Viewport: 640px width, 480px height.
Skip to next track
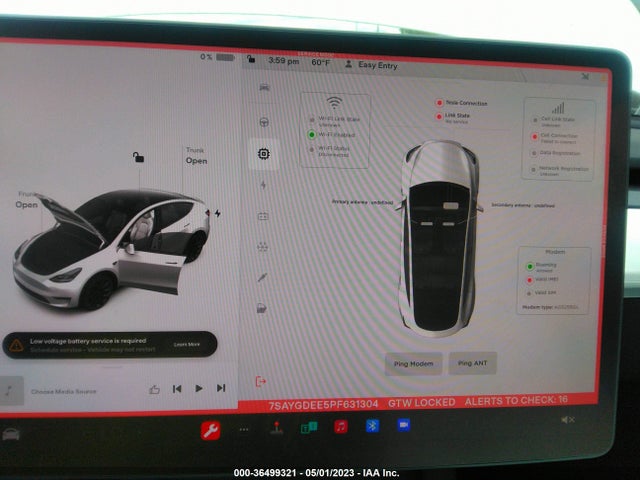pyautogui.click(x=221, y=388)
